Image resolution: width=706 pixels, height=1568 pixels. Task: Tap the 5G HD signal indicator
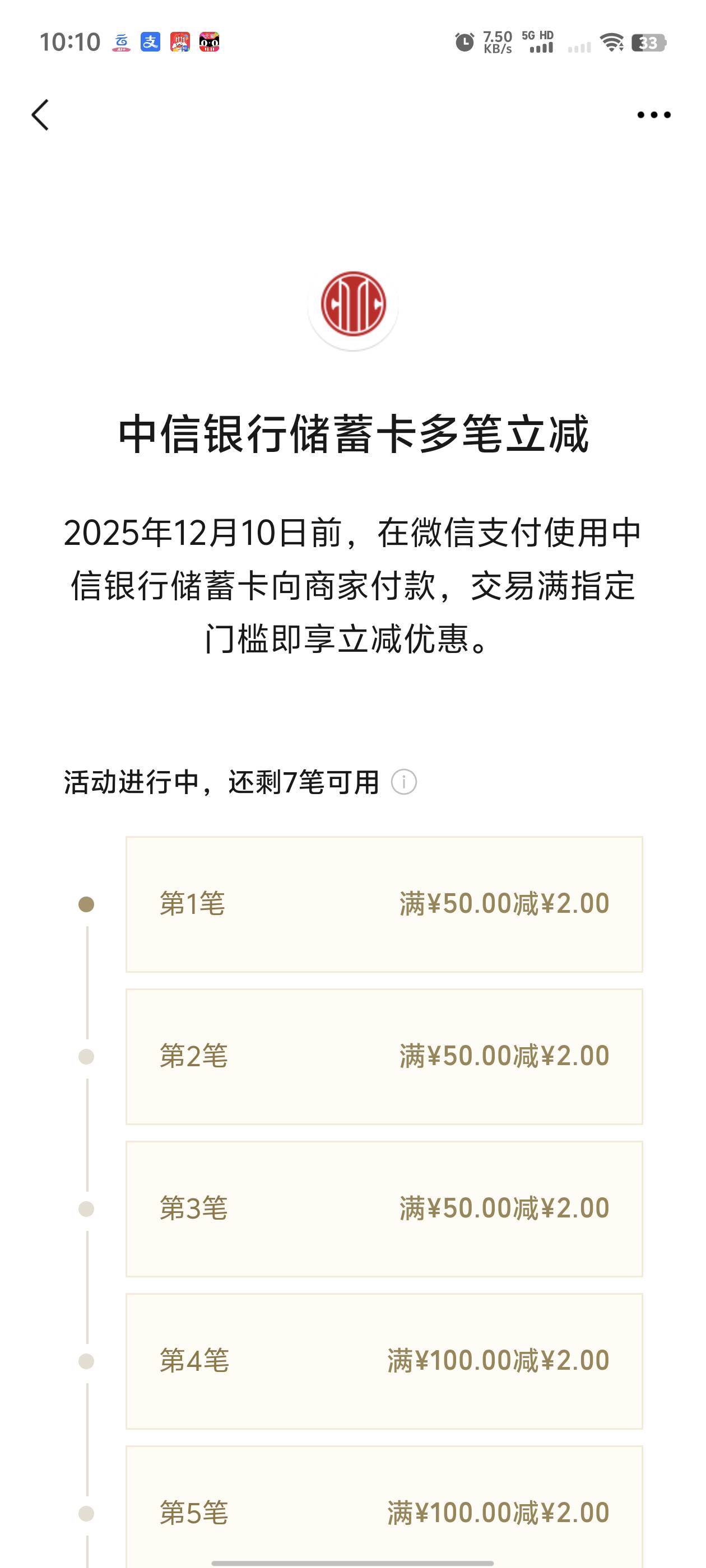point(538,42)
